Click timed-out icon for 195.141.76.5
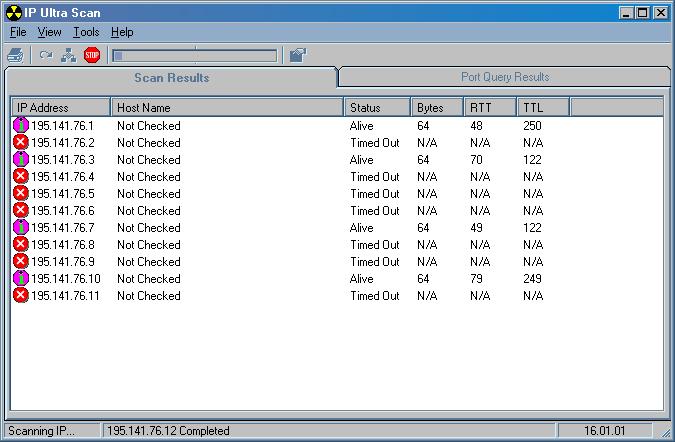675x442 pixels. pyautogui.click(x=21, y=193)
